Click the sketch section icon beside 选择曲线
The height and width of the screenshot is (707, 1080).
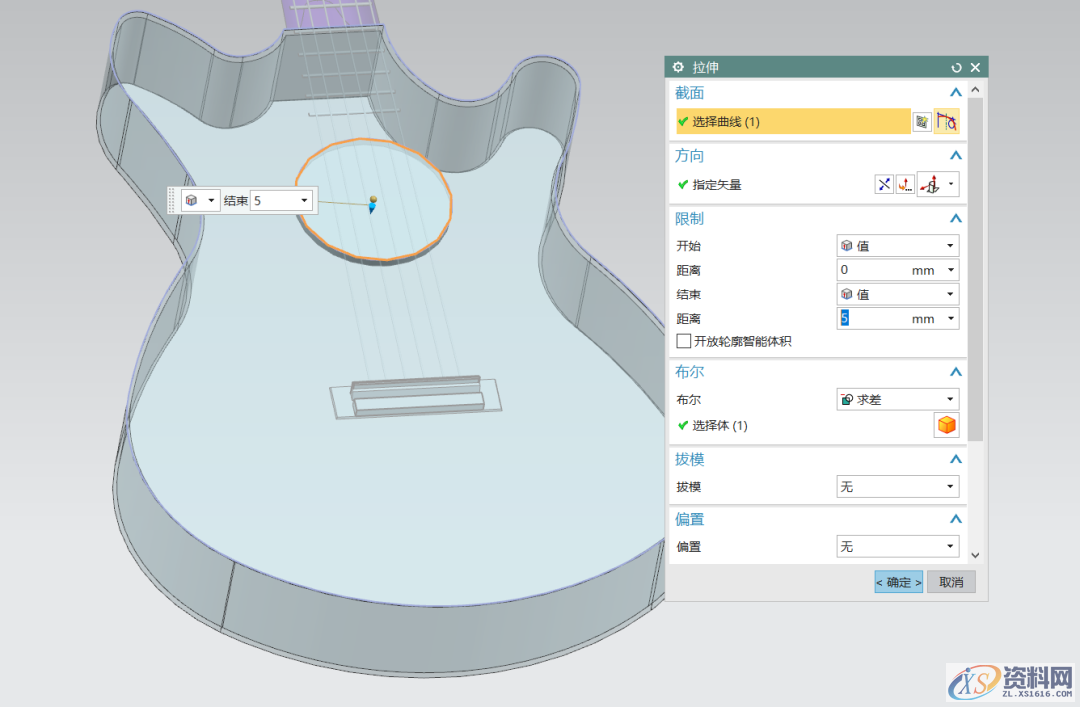point(921,121)
